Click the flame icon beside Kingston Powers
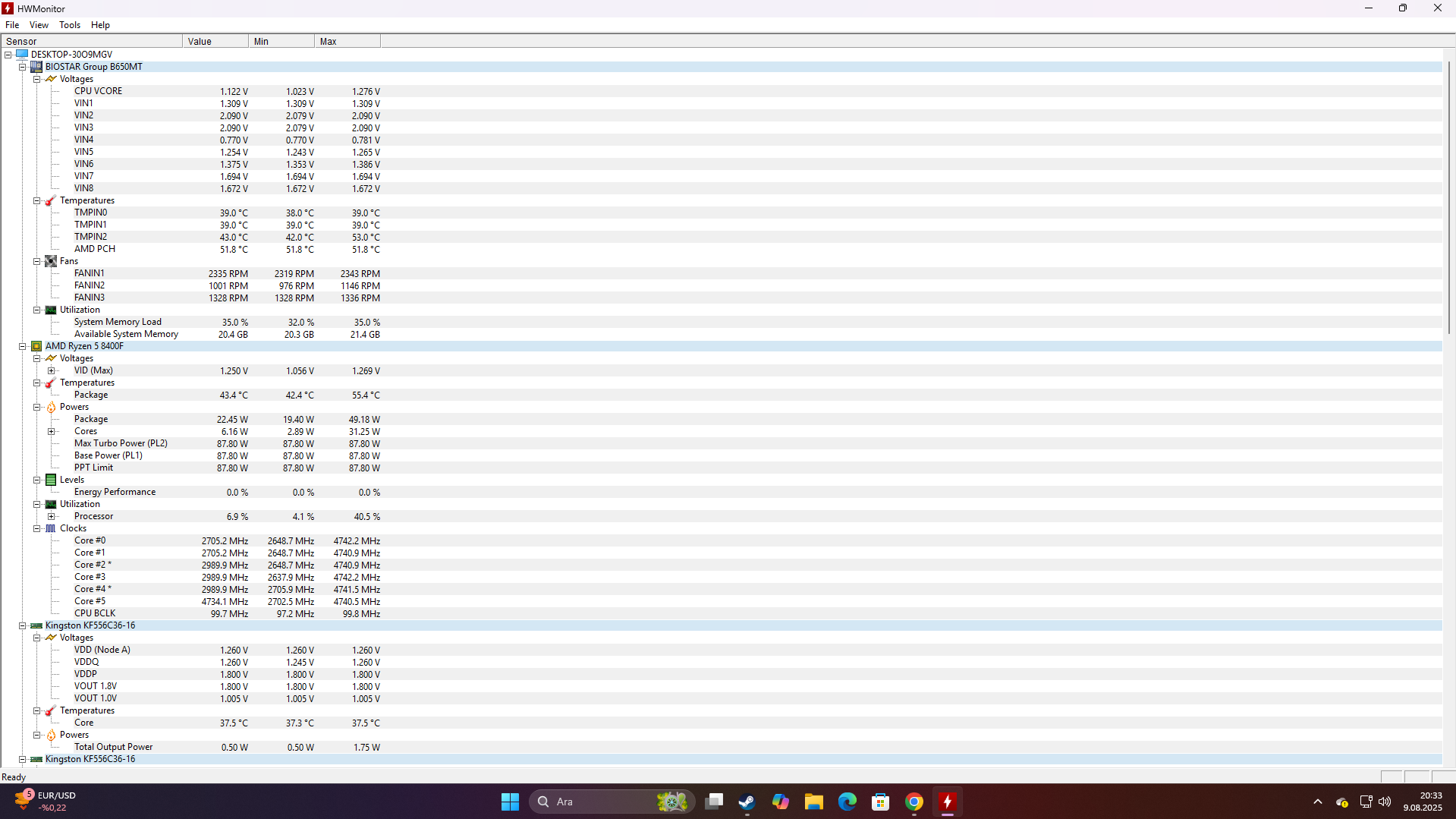Image resolution: width=1456 pixels, height=819 pixels. pos(51,735)
